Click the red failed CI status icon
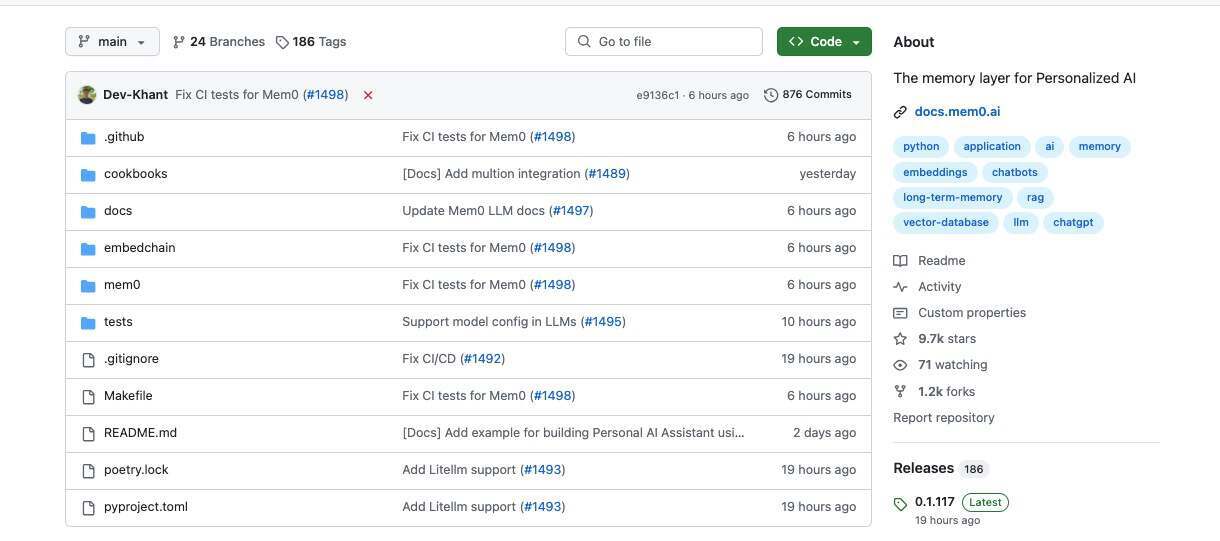The image size is (1220, 541). click(x=368, y=95)
